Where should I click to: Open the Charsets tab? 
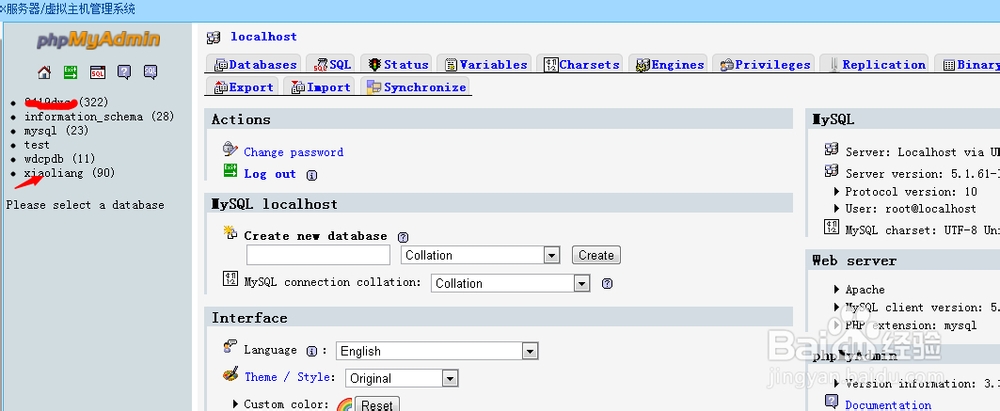(x=580, y=64)
